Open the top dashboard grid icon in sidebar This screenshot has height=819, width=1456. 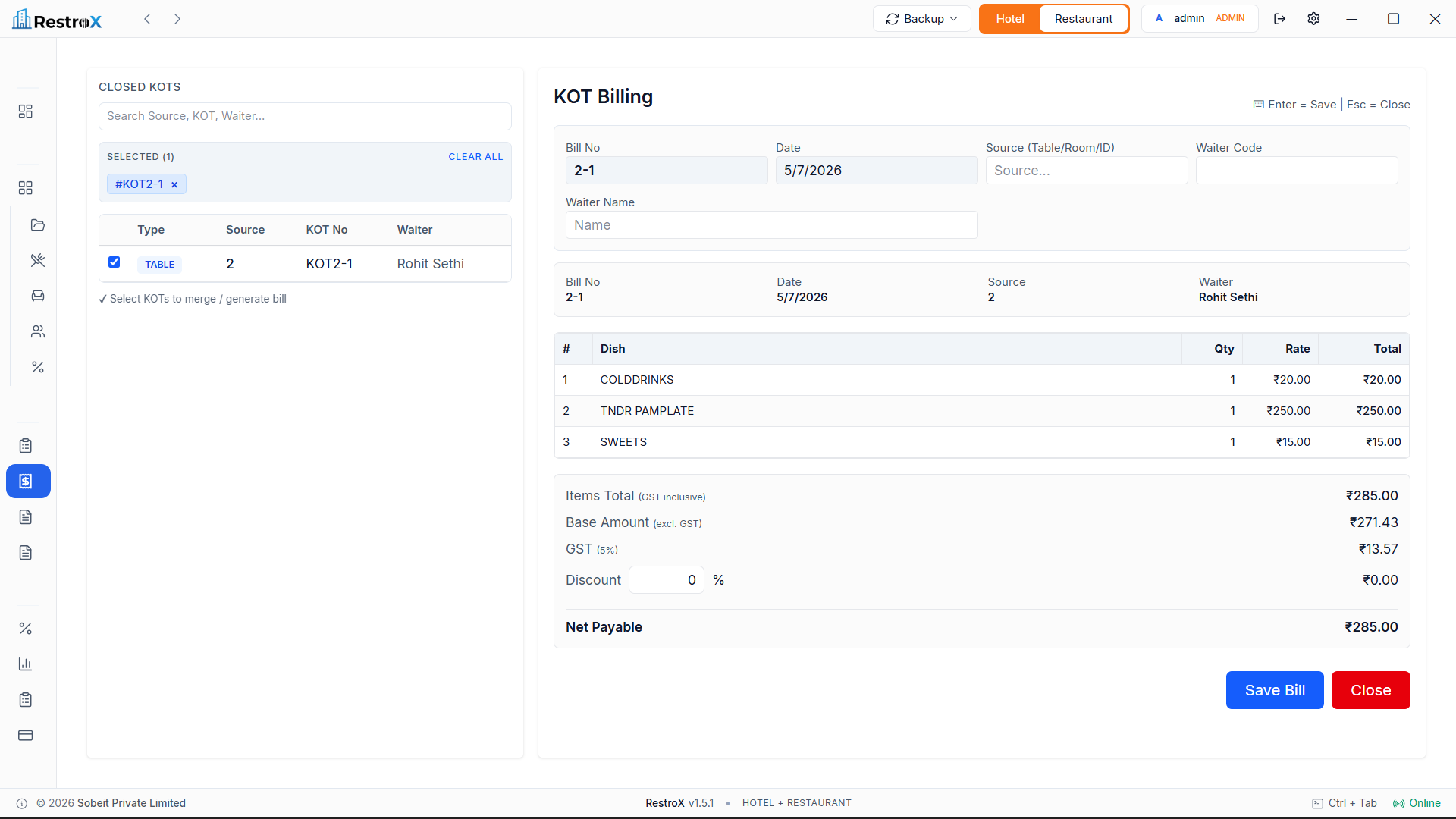(x=26, y=111)
